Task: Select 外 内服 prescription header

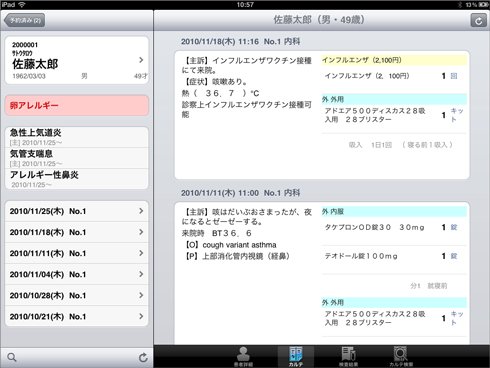Action: coord(394,211)
